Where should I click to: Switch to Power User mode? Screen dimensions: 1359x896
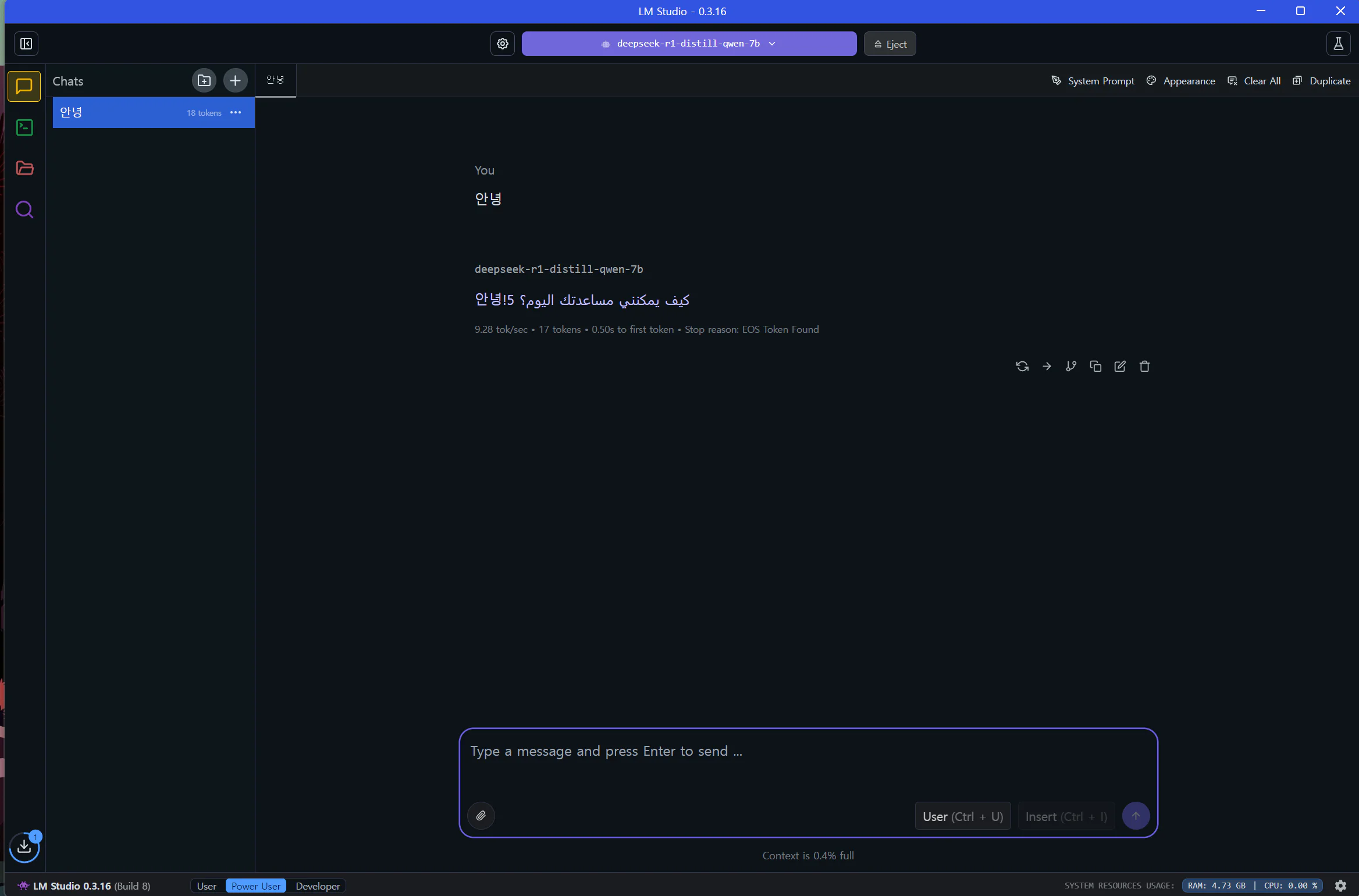pos(256,886)
